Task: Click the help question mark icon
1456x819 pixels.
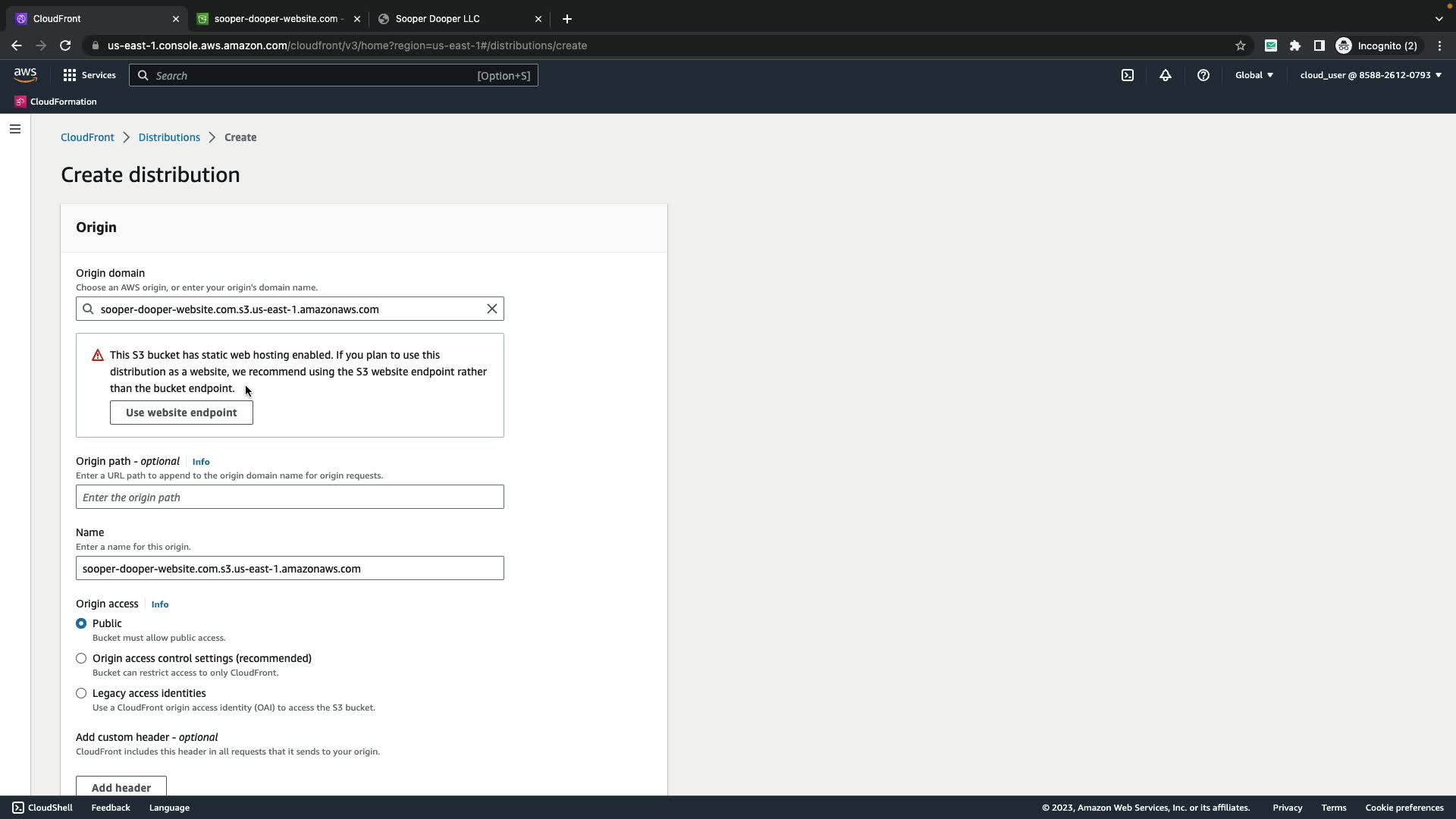Action: coord(1203,75)
